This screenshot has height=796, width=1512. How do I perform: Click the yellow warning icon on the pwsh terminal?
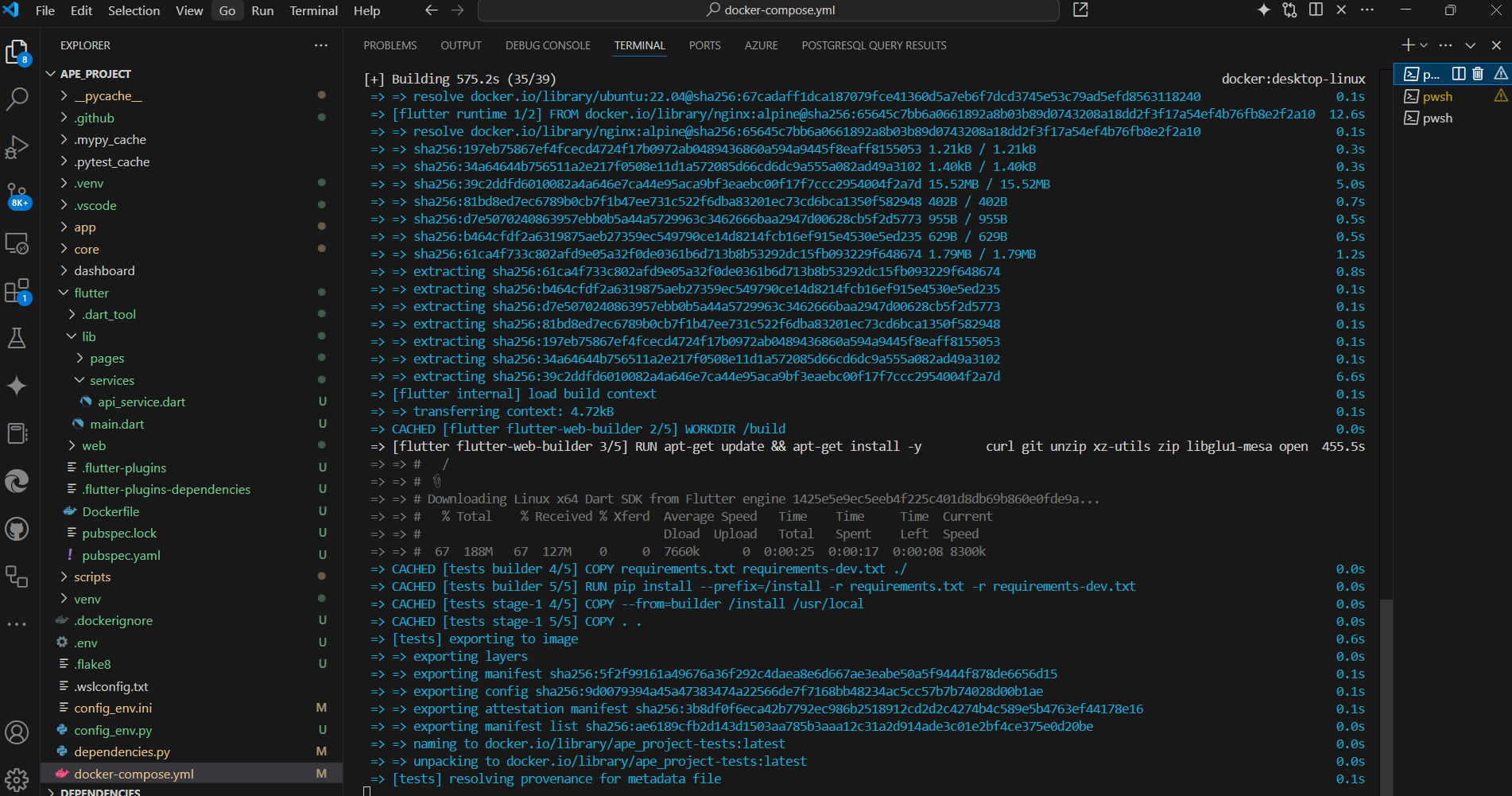[x=1501, y=95]
